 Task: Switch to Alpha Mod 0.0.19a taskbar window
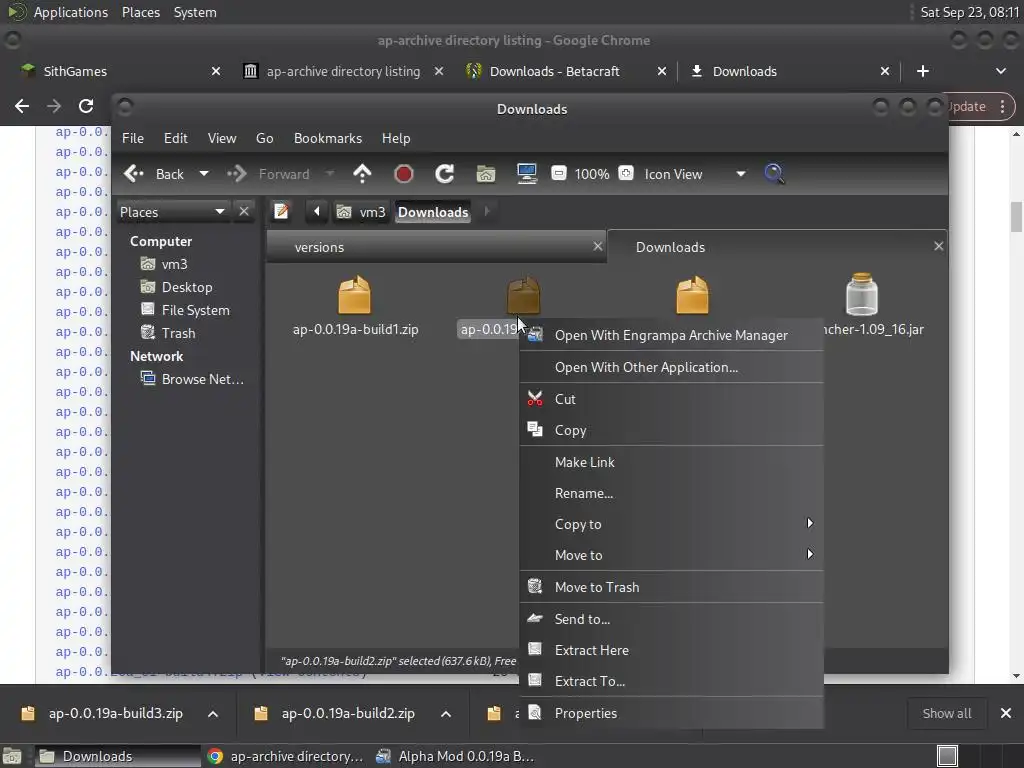(x=455, y=756)
